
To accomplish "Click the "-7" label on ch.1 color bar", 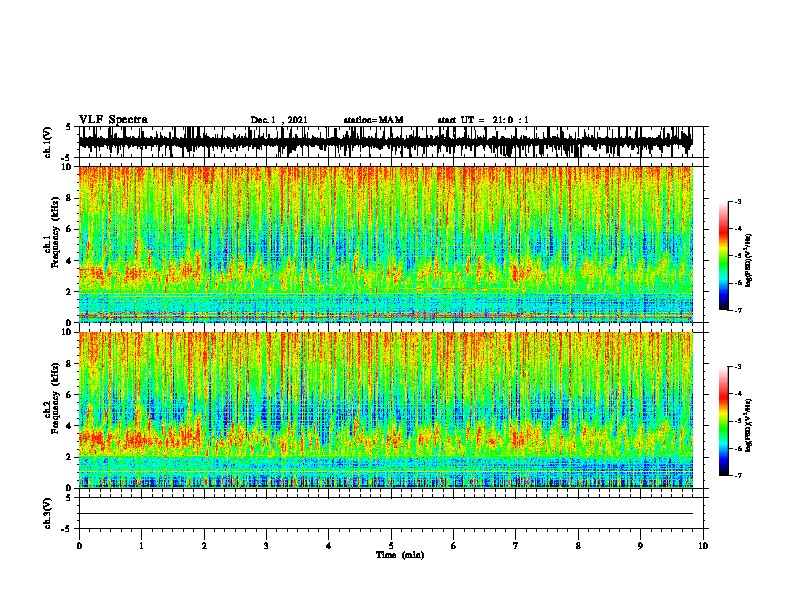I will pyautogui.click(x=738, y=310).
